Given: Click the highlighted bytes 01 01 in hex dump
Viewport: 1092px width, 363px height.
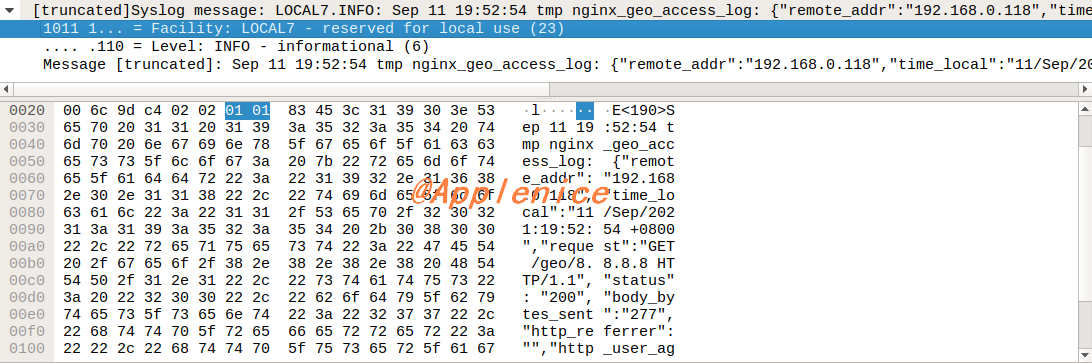Looking at the screenshot, I should coord(247,111).
